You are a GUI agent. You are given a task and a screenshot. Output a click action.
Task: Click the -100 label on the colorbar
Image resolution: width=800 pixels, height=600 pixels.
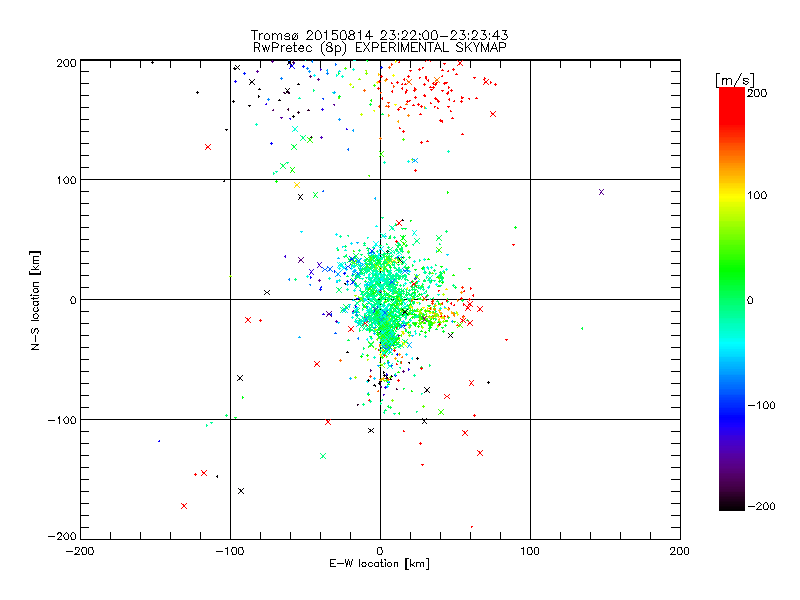[x=761, y=405]
